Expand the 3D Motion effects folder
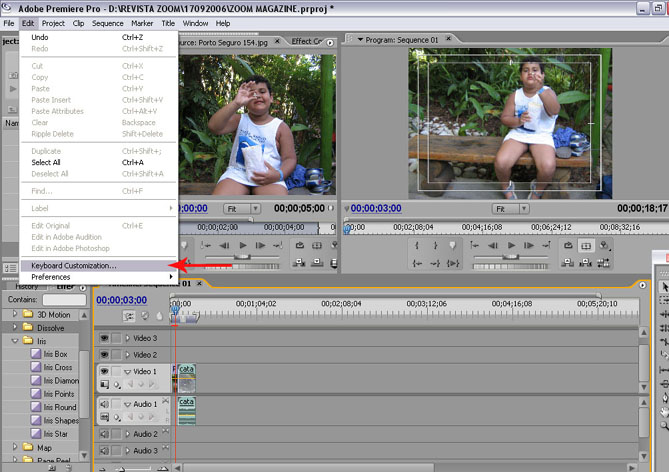 [15, 314]
